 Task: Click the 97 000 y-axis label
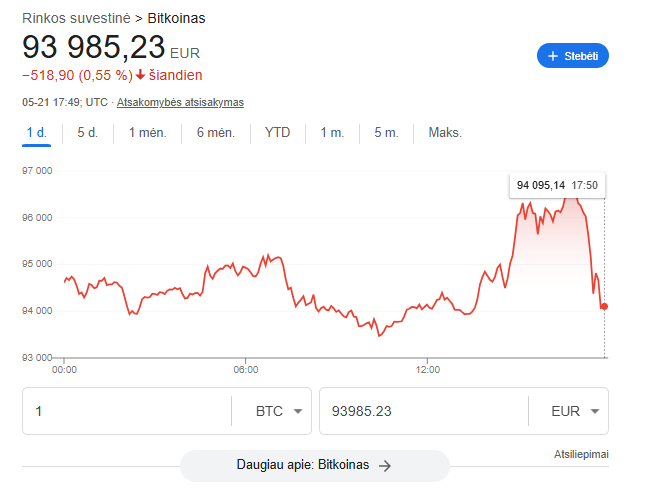tap(37, 171)
